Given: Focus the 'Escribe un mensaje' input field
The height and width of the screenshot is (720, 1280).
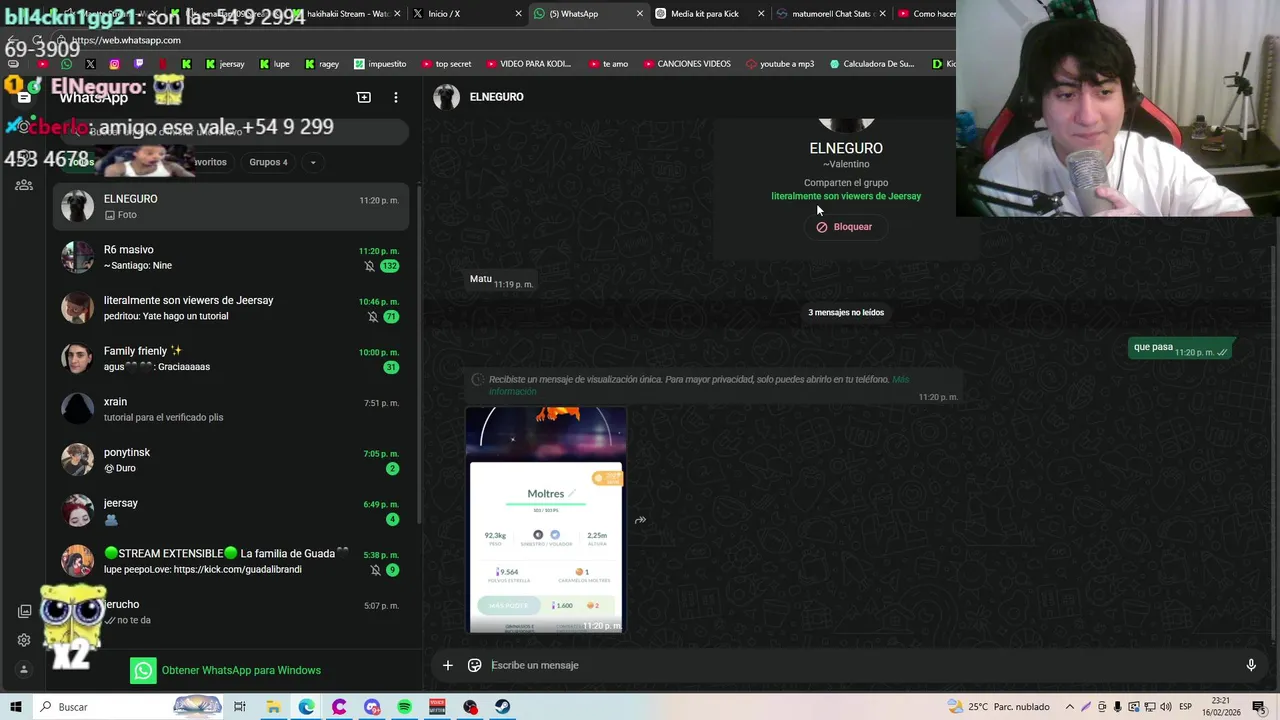Looking at the screenshot, I should click(x=860, y=665).
